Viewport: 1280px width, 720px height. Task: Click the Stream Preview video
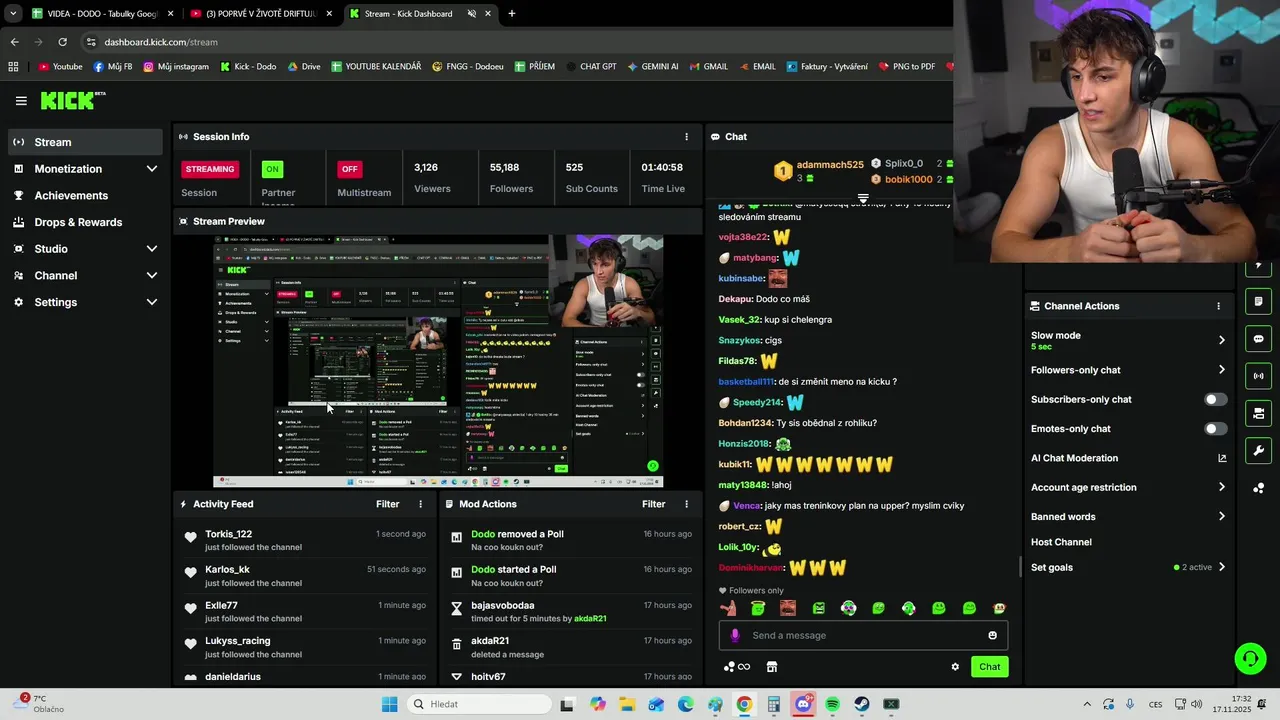(438, 361)
